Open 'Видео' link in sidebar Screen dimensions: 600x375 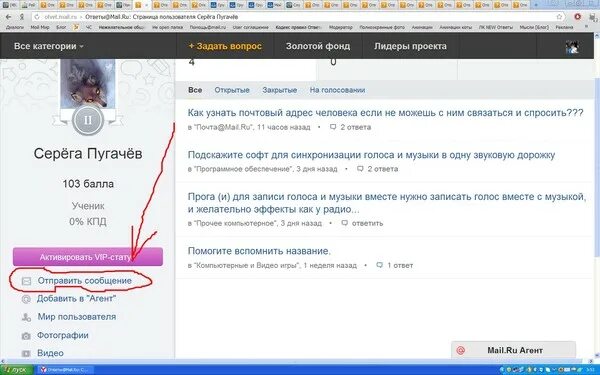tap(50, 354)
